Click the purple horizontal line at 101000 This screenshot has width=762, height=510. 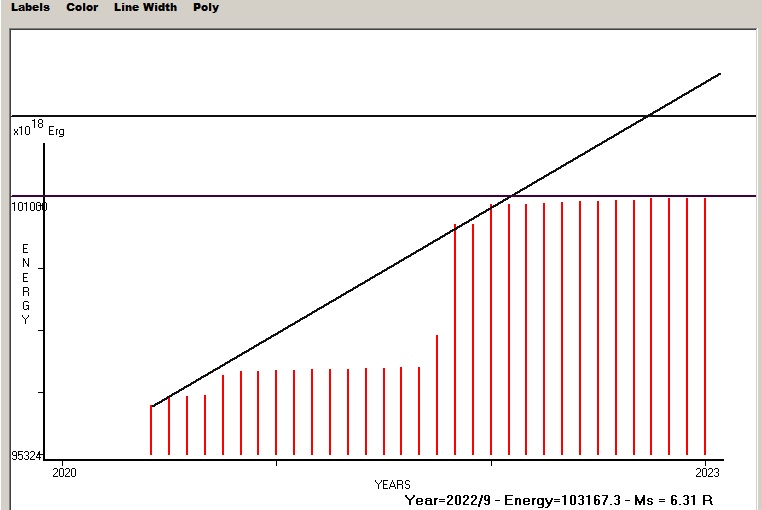click(x=300, y=196)
